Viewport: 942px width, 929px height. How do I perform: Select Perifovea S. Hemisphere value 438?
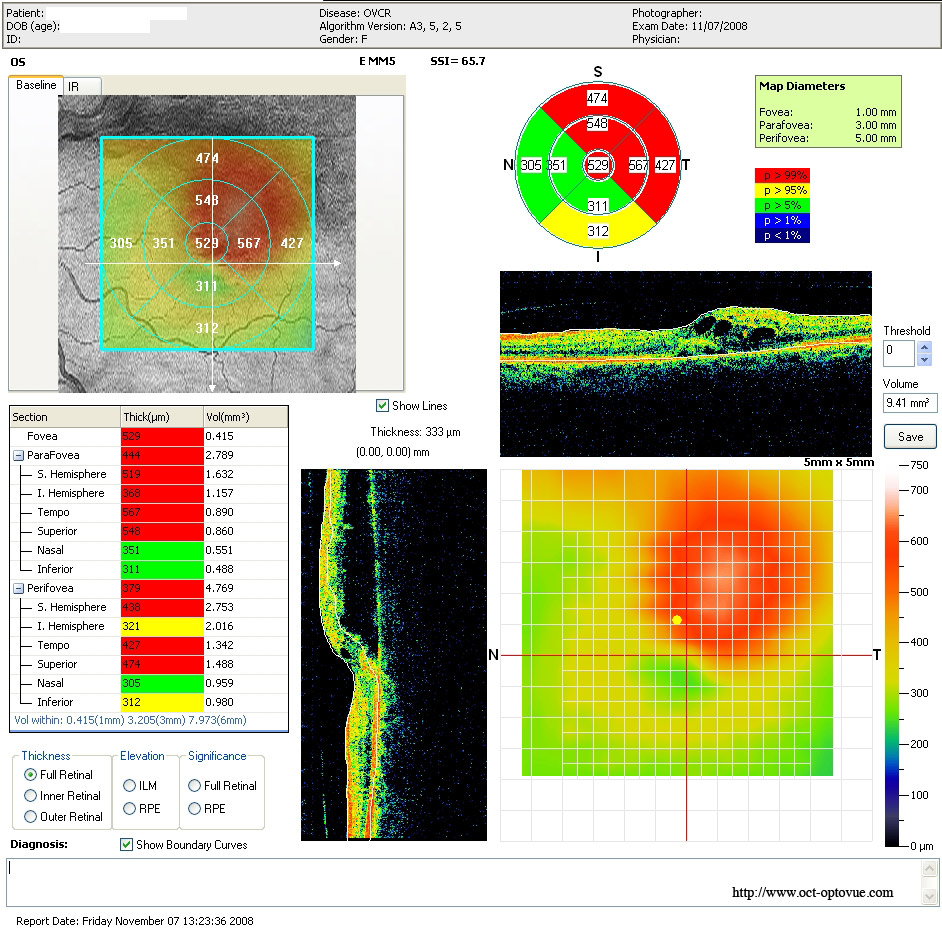162,608
